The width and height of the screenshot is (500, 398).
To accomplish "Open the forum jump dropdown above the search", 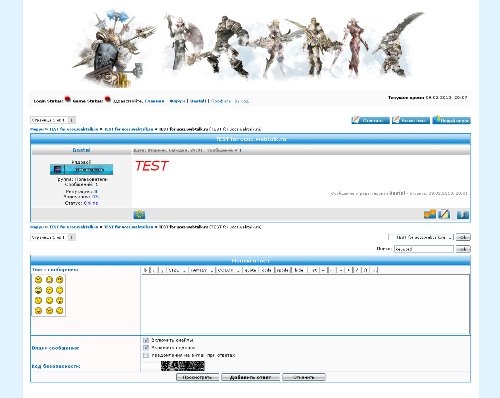I will click(421, 237).
